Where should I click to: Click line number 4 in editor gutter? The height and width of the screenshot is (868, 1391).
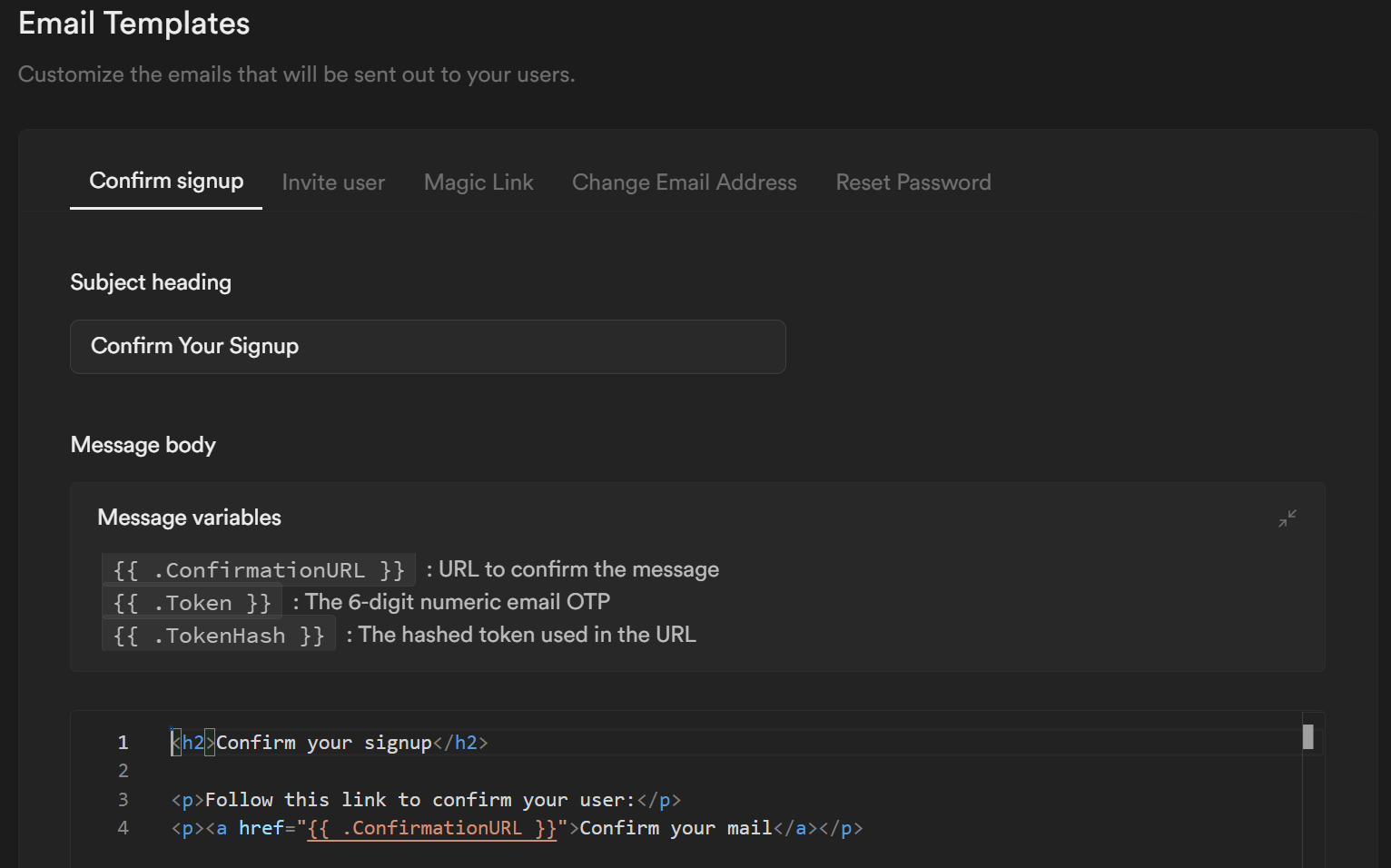point(123,828)
